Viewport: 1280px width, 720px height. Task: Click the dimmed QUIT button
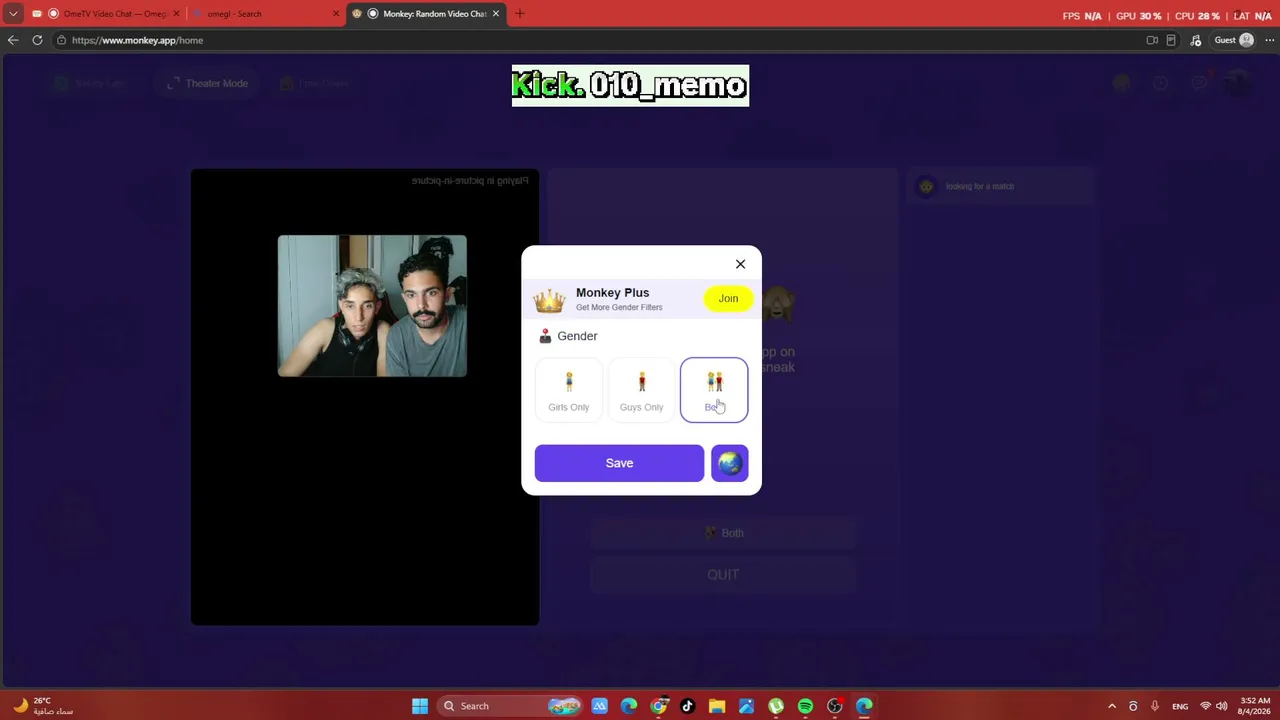(x=723, y=575)
